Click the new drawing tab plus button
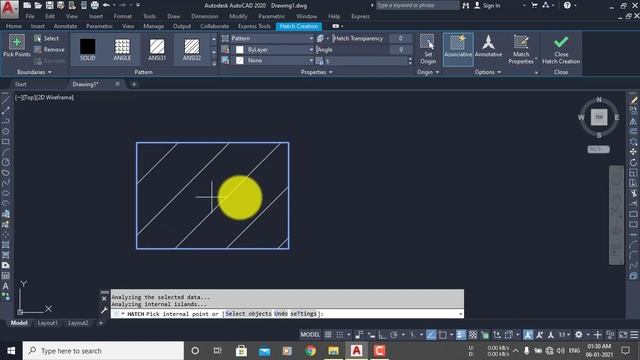The height and width of the screenshot is (360, 640). pyautogui.click(x=134, y=84)
